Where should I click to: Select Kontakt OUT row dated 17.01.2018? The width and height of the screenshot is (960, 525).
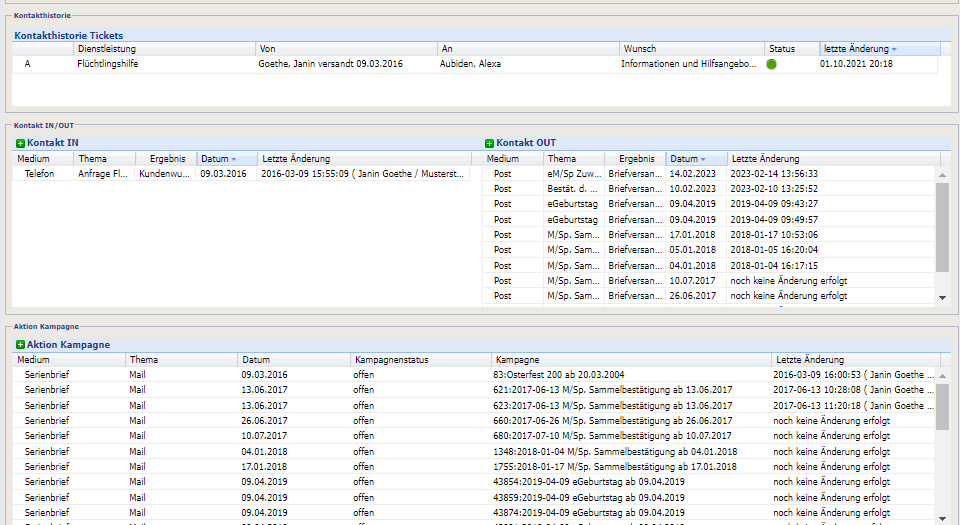tap(708, 235)
